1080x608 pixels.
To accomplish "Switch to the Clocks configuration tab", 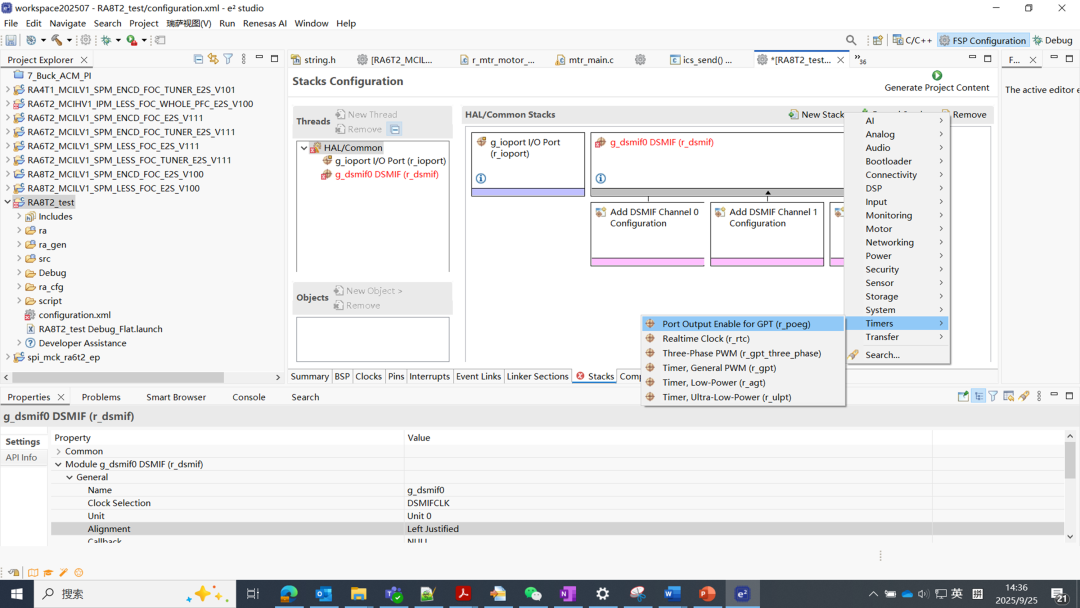I will click(368, 376).
